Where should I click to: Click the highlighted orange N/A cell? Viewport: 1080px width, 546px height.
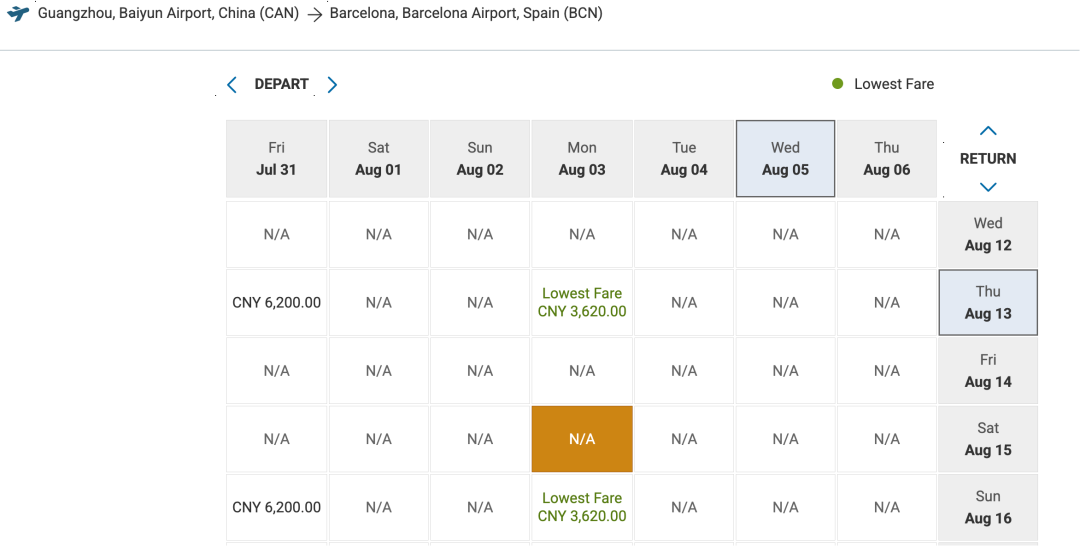pos(582,439)
